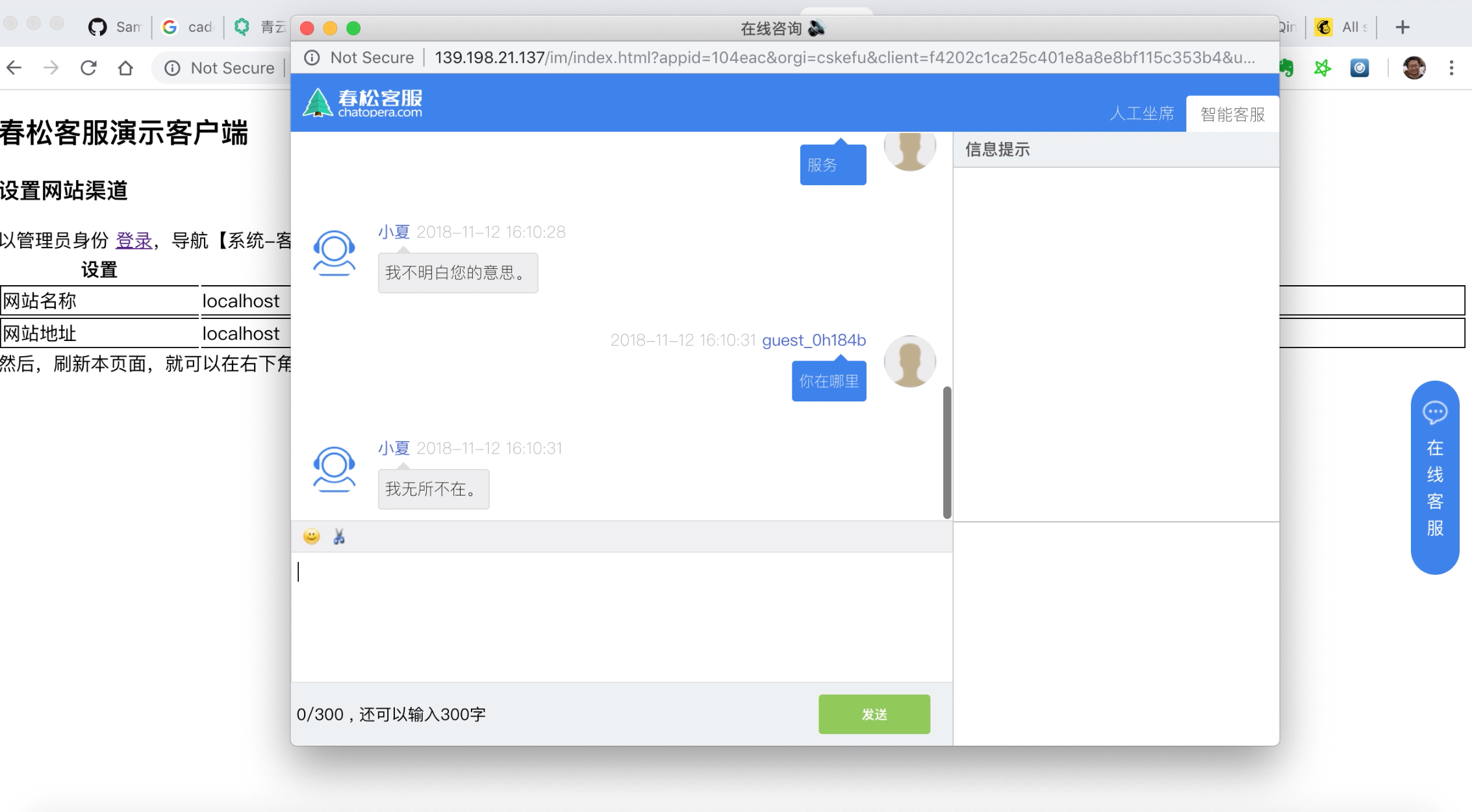This screenshot has height=812, width=1472.
Task: Focus the chat message text area
Action: (620, 616)
